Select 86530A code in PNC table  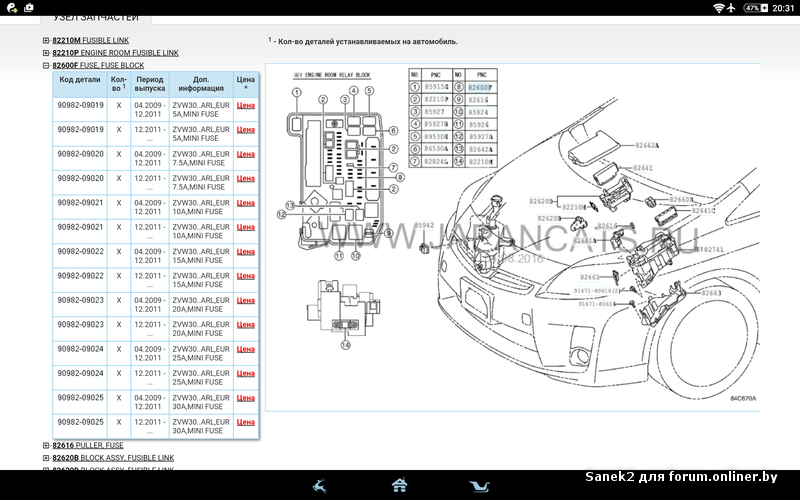pos(437,149)
